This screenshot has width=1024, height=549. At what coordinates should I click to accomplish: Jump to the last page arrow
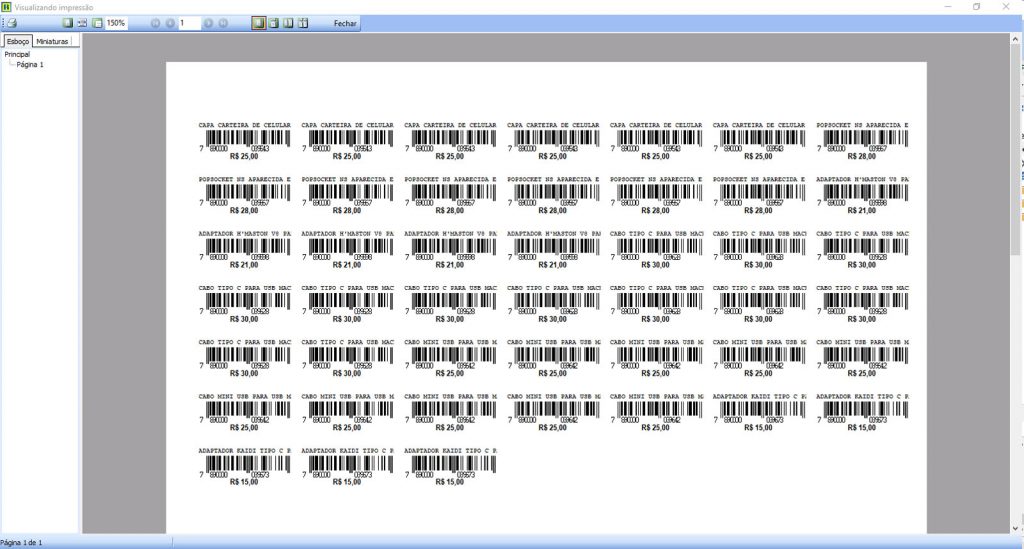[222, 22]
